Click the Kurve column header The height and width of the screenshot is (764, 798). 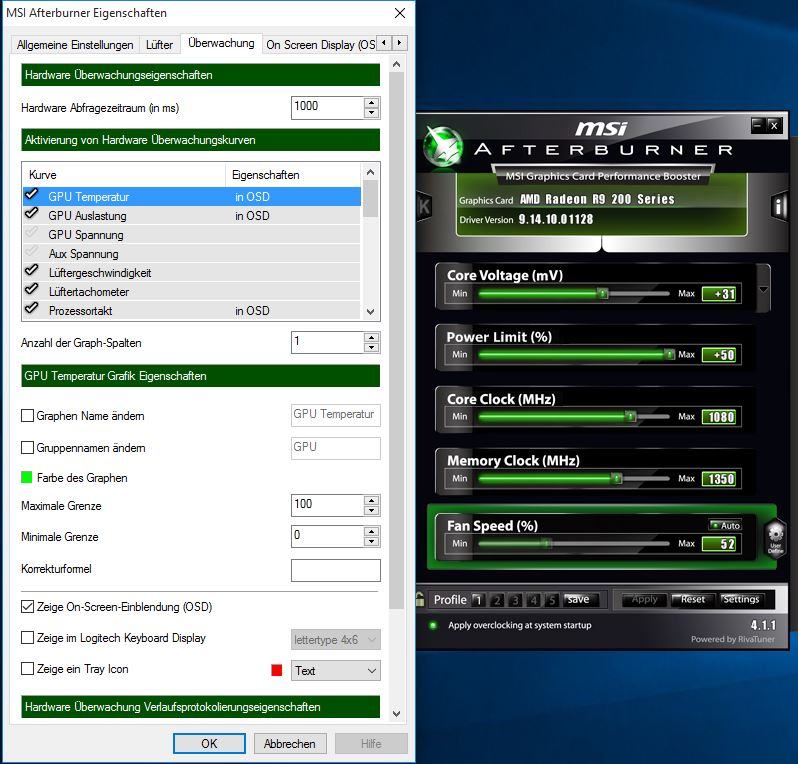pos(124,175)
